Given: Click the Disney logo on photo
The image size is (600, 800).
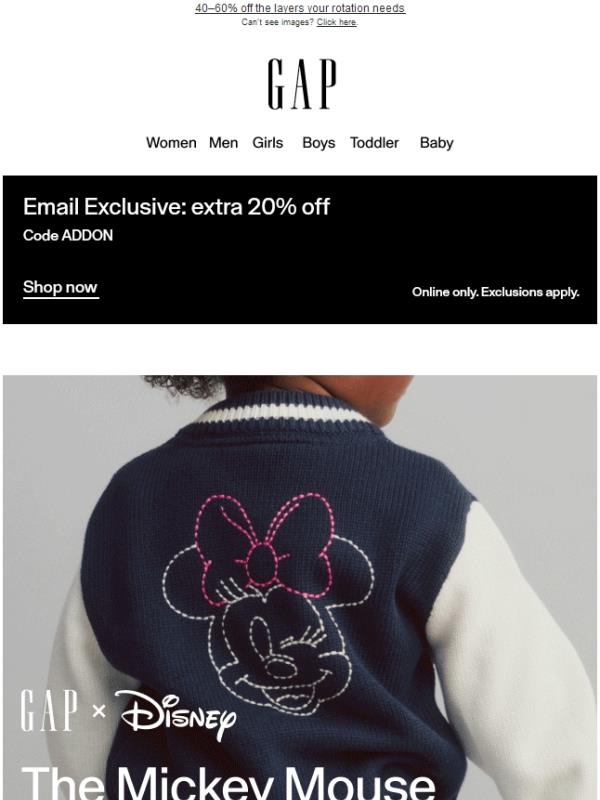Looking at the screenshot, I should [x=176, y=714].
